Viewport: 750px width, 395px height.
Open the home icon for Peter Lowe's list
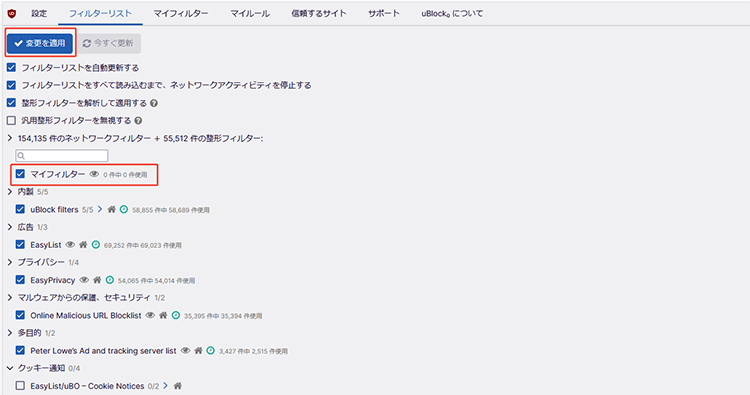[198, 351]
